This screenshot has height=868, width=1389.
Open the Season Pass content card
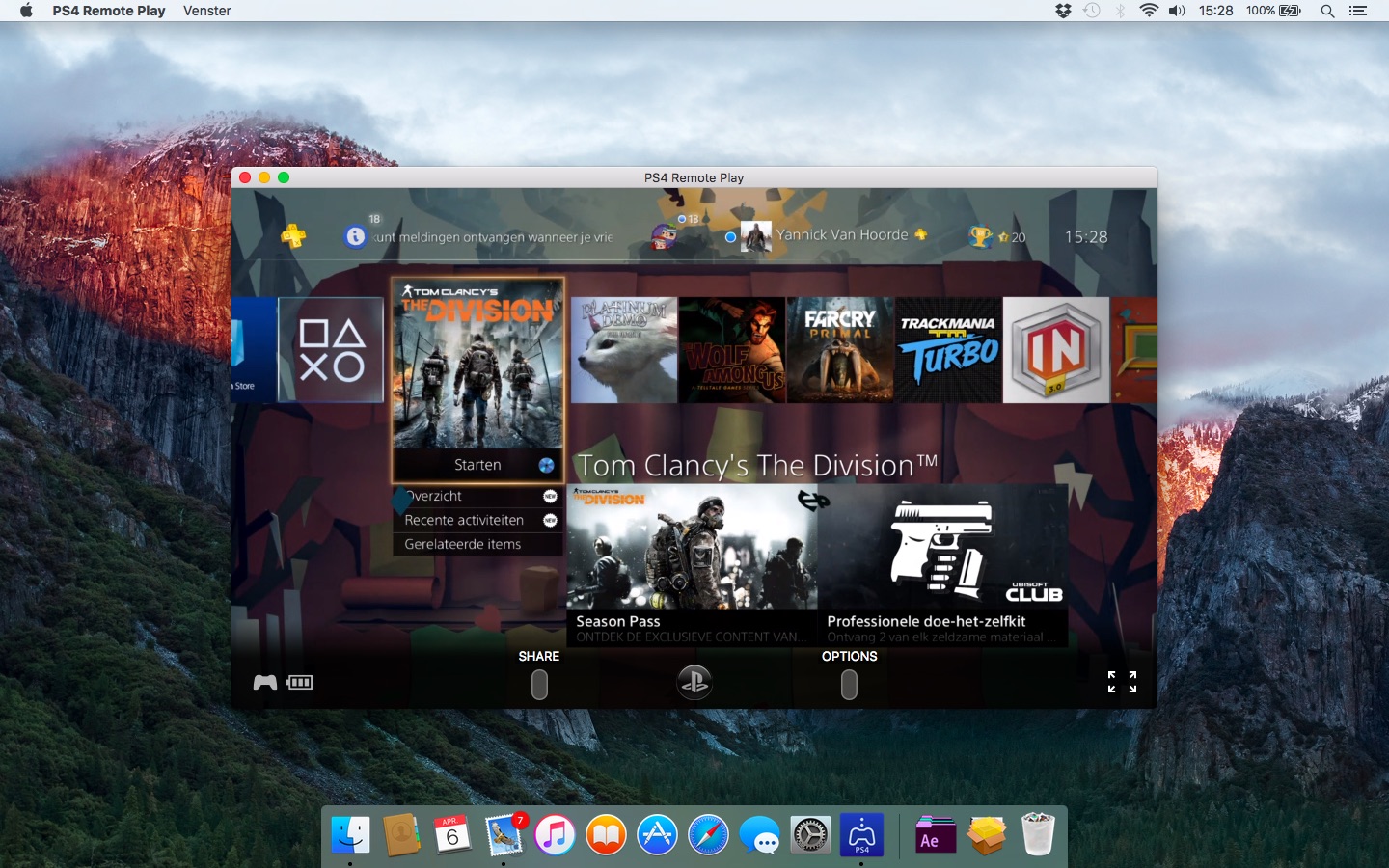pos(692,565)
